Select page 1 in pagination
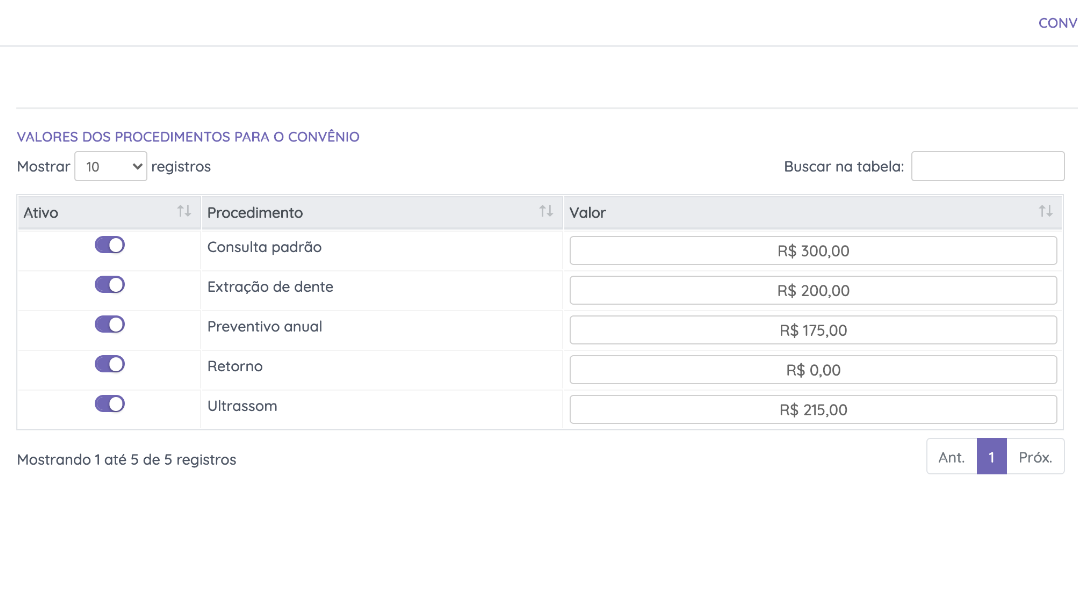Screen dimensions: 1078x608 coord(991,457)
